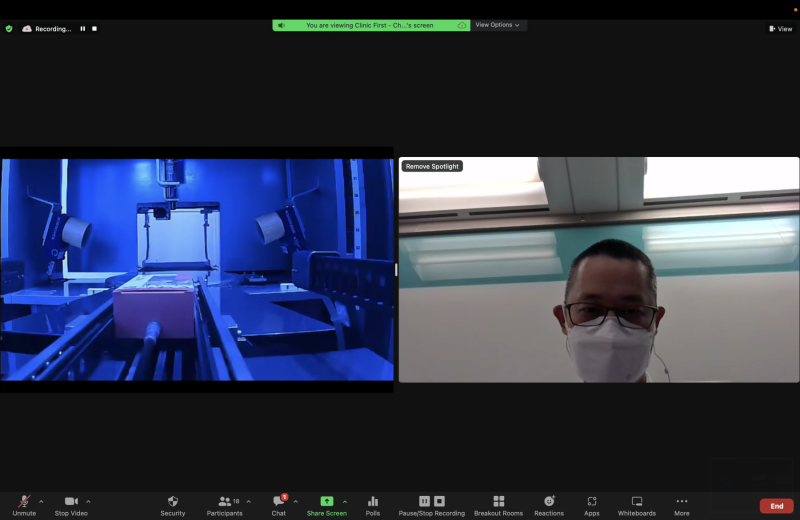Expand the Share Screen options arrow
This screenshot has height=520, width=800.
[345, 502]
